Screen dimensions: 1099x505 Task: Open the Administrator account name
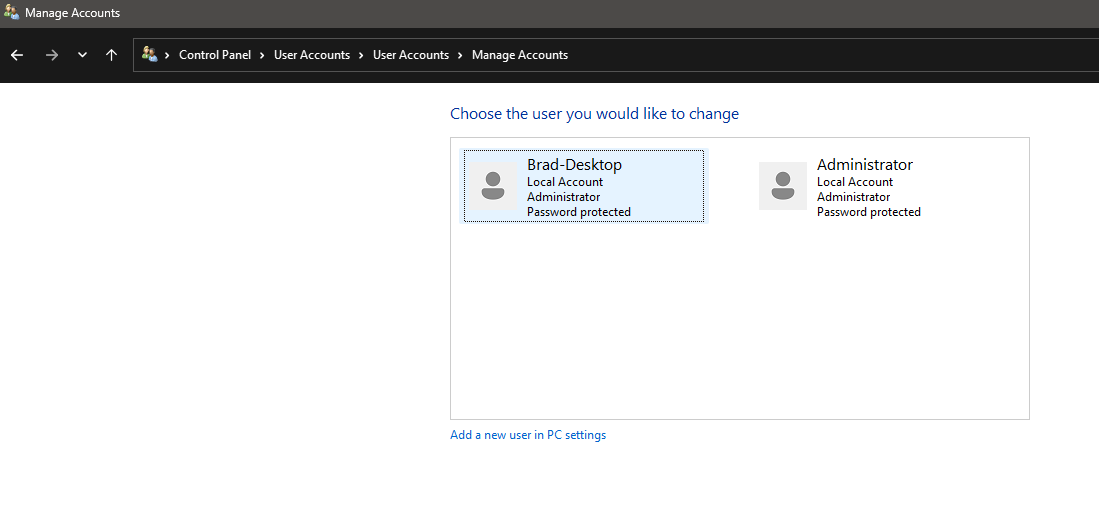click(865, 165)
